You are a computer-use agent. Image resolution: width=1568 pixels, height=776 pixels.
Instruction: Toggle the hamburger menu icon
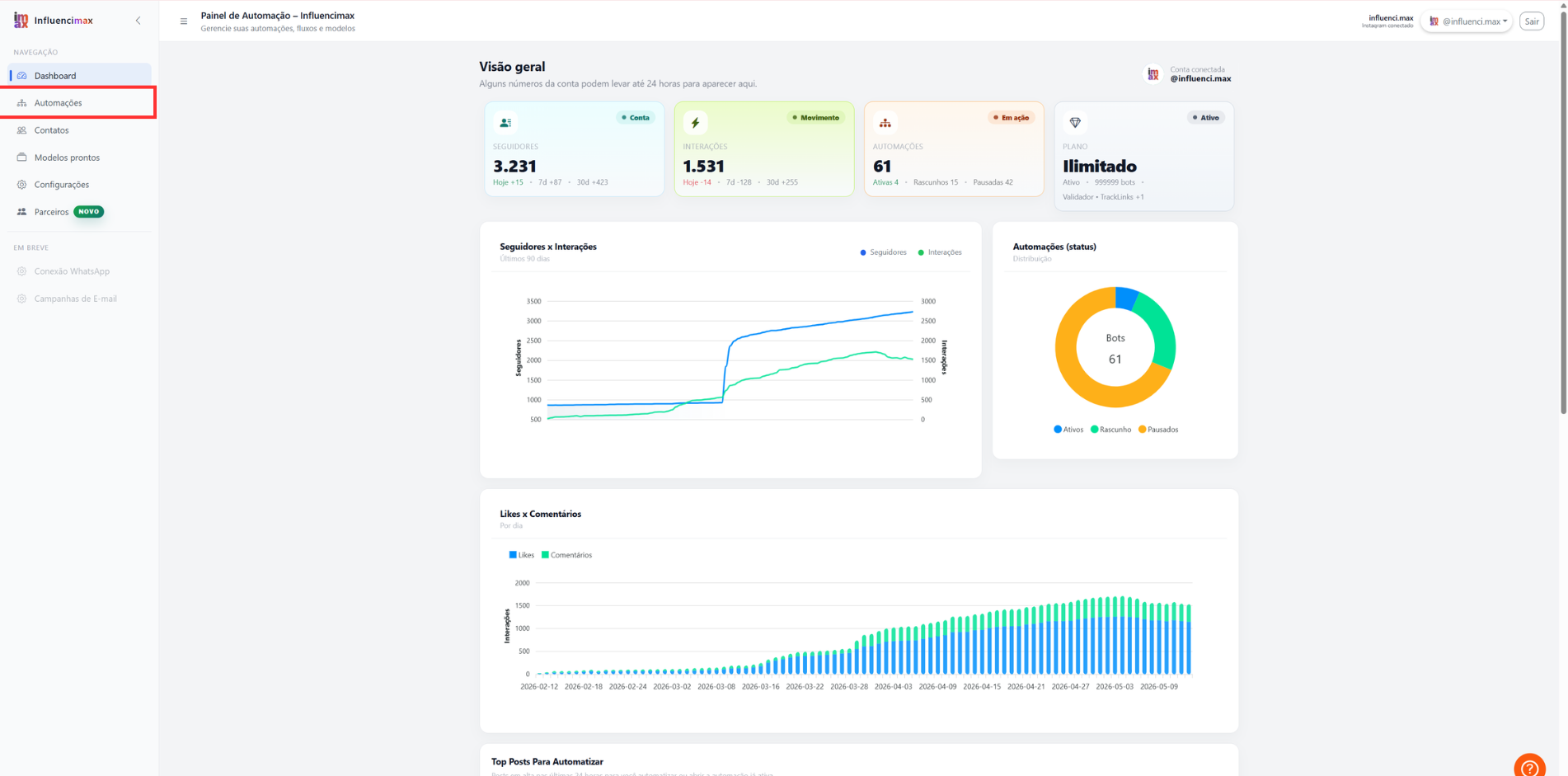pyautogui.click(x=184, y=21)
